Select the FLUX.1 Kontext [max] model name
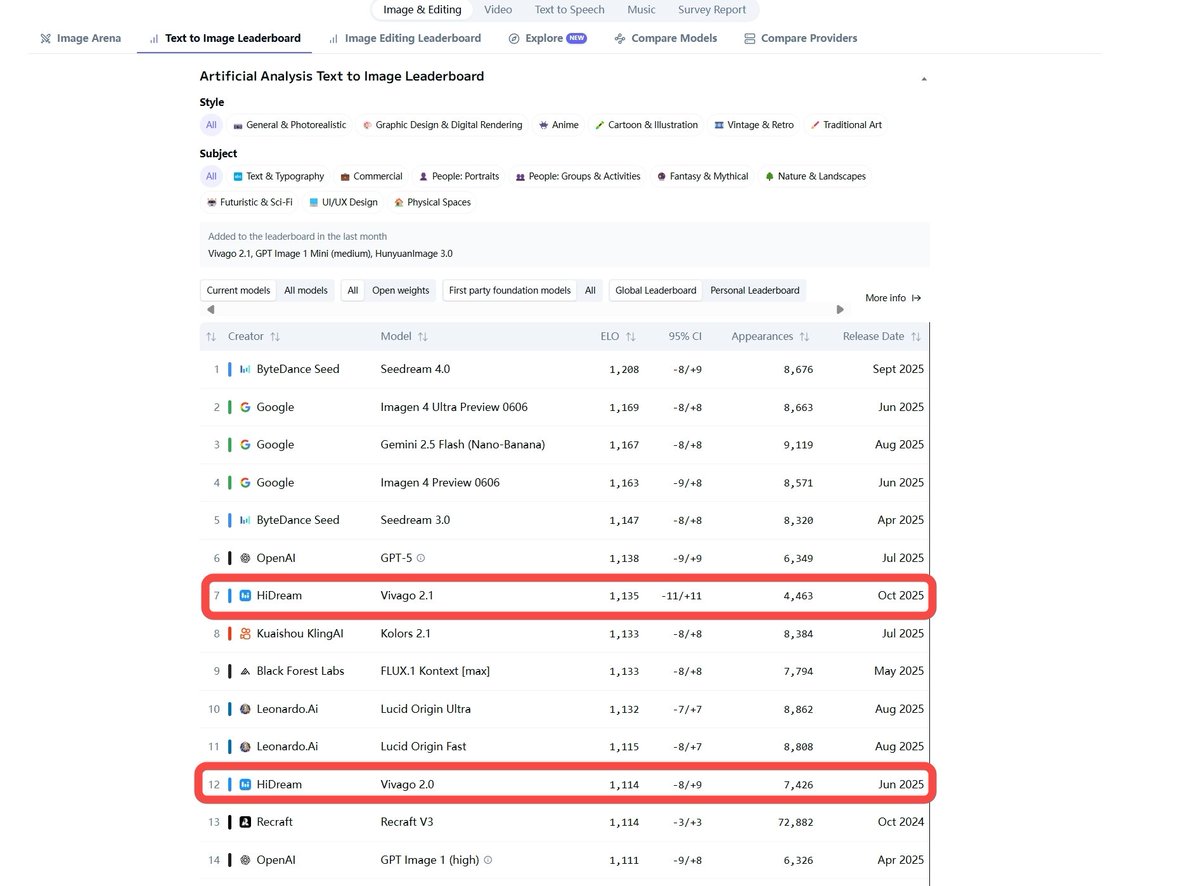 point(435,671)
